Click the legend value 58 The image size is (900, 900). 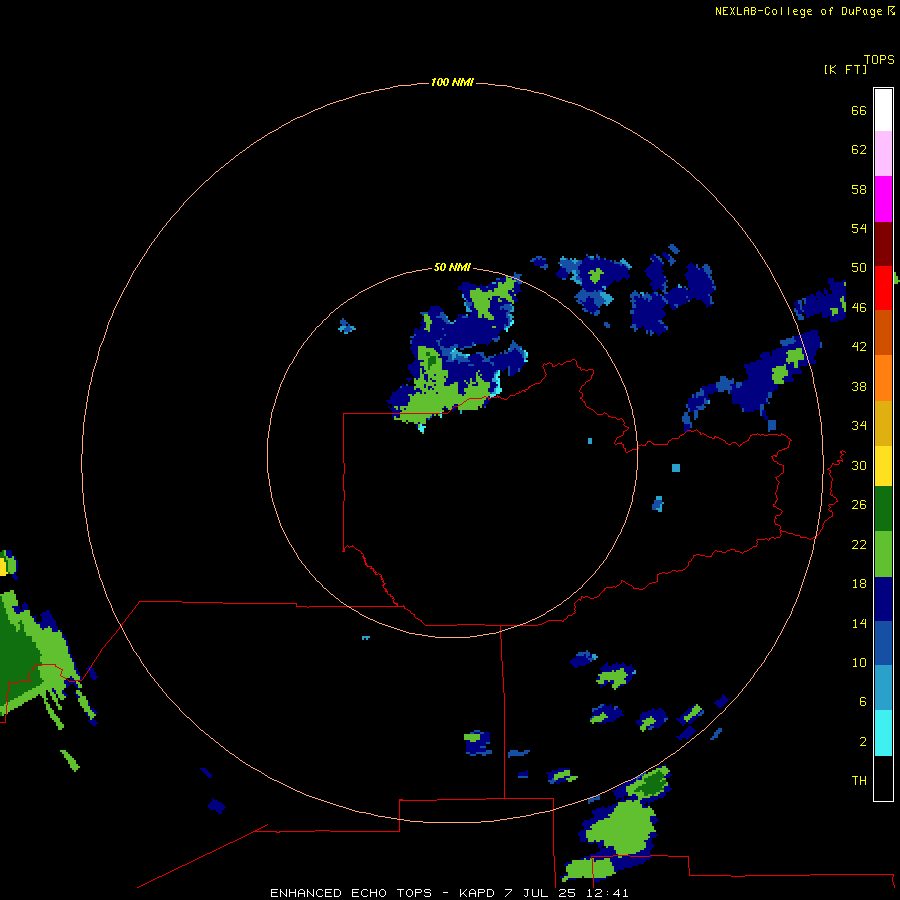tap(859, 189)
